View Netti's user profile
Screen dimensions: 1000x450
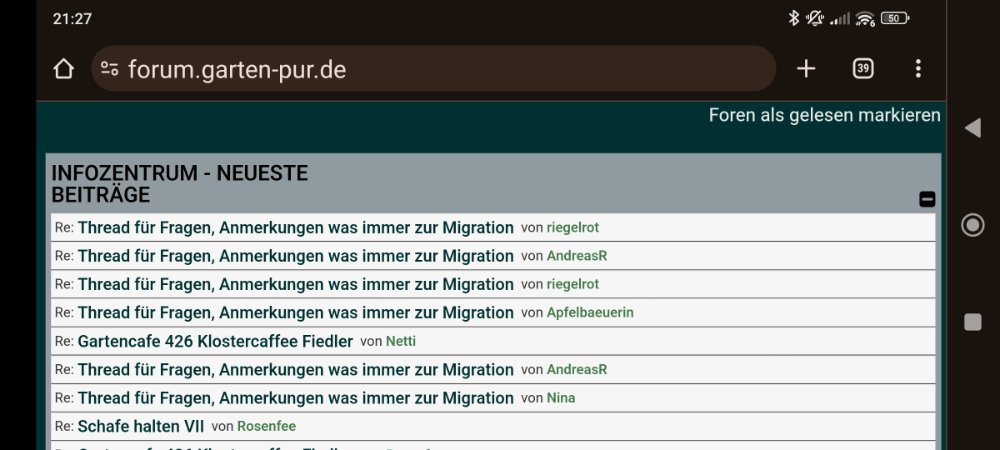(x=401, y=341)
